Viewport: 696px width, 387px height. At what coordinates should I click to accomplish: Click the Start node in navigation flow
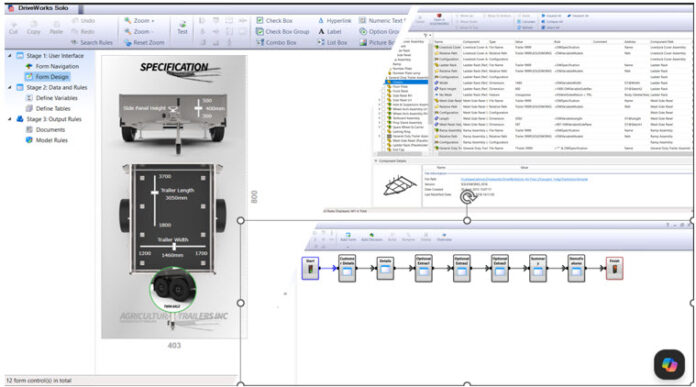(x=310, y=269)
